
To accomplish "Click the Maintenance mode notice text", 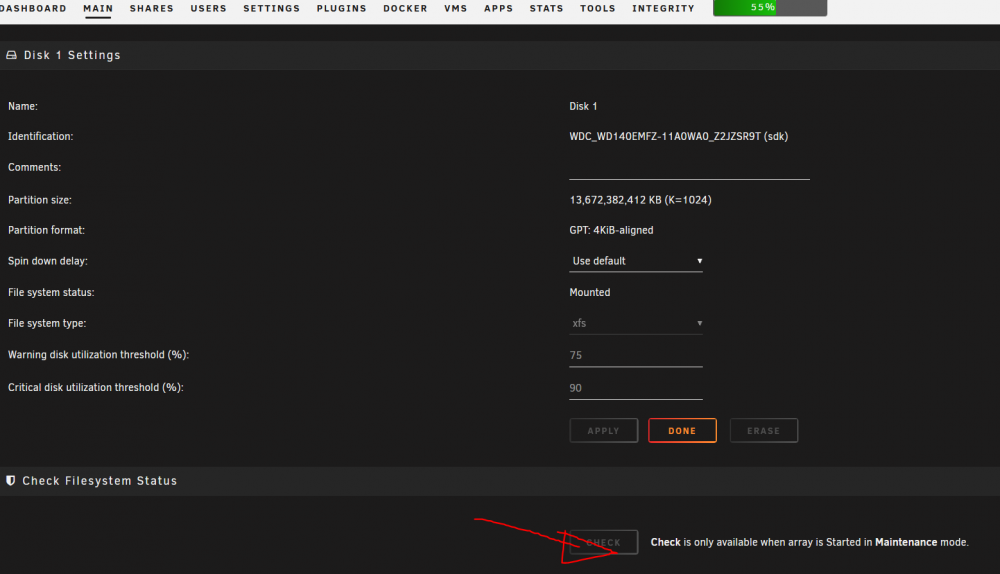I will point(809,542).
